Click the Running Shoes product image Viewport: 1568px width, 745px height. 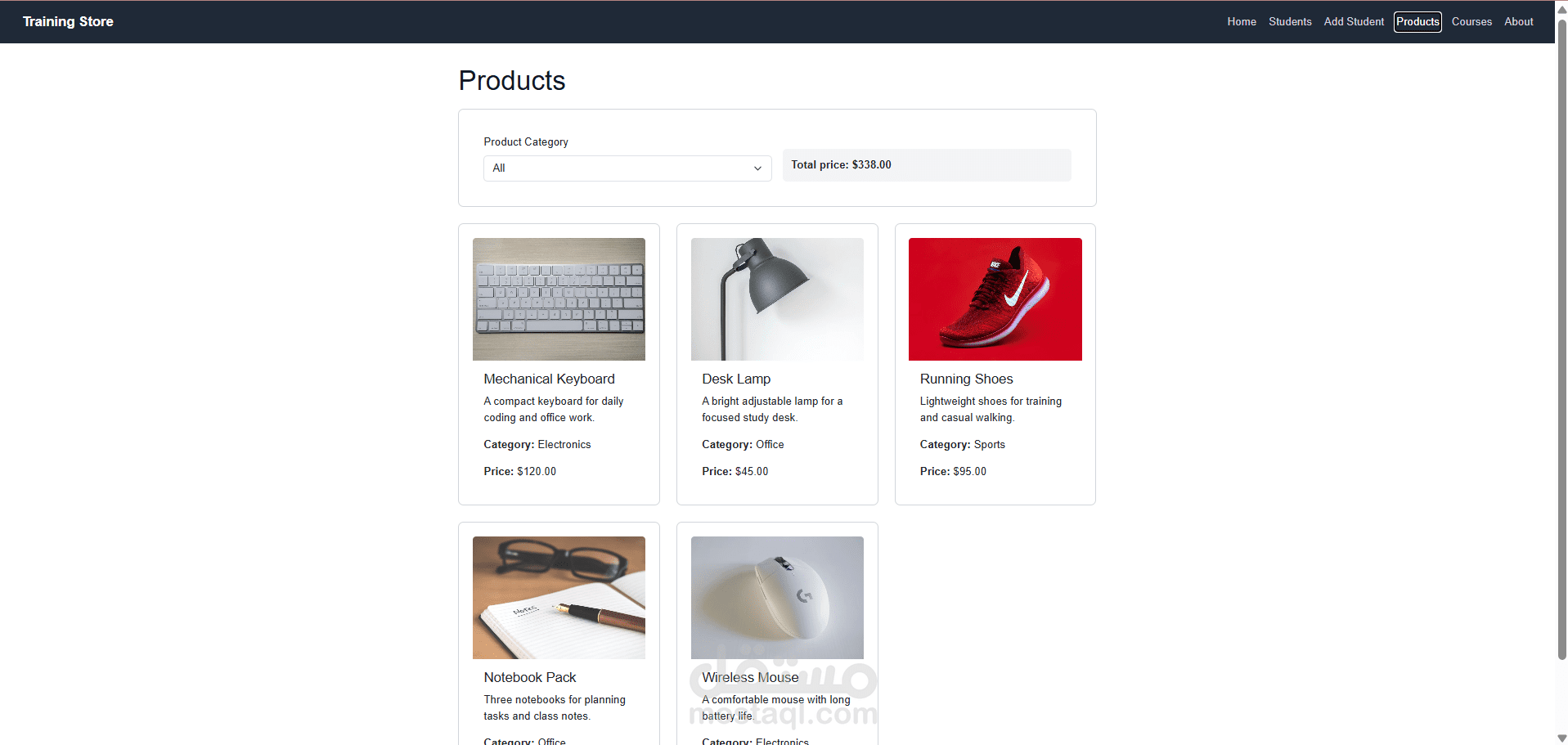pos(995,299)
